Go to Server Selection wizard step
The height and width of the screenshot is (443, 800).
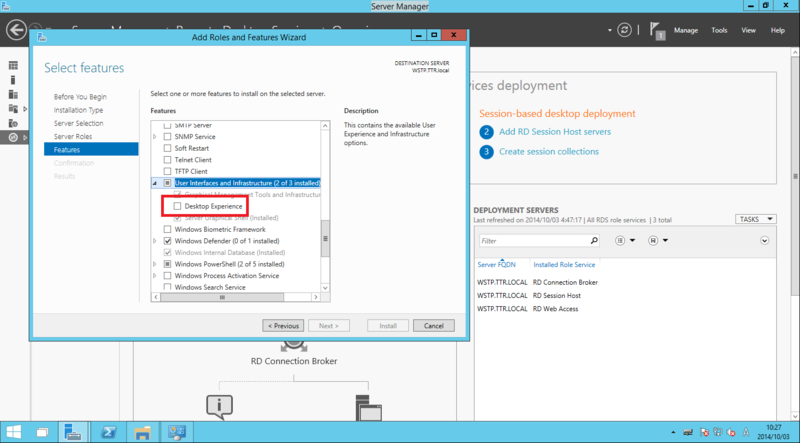tap(79, 123)
